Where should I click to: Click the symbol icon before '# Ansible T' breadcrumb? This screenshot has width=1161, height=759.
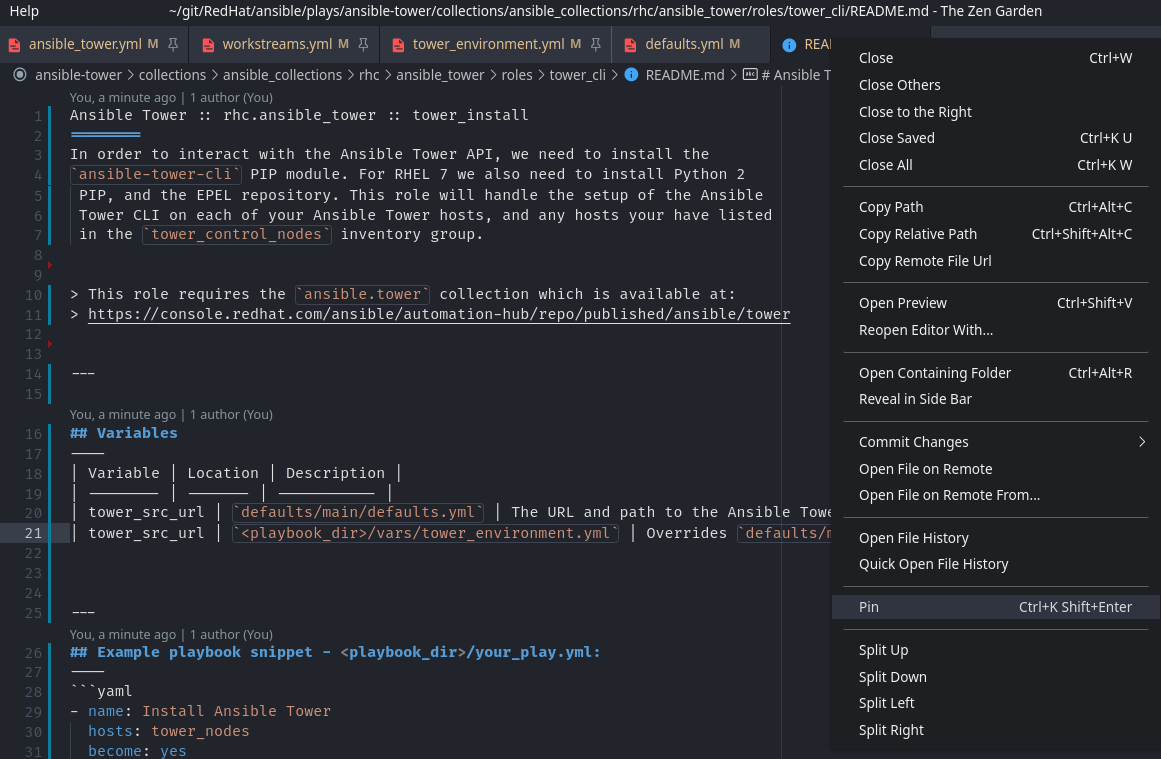(750, 75)
